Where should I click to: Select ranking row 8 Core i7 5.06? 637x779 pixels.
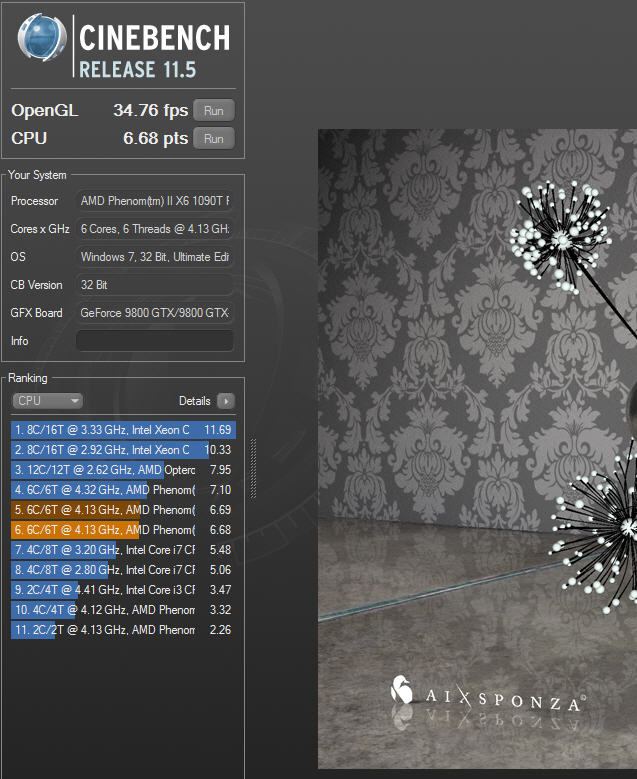coord(123,570)
